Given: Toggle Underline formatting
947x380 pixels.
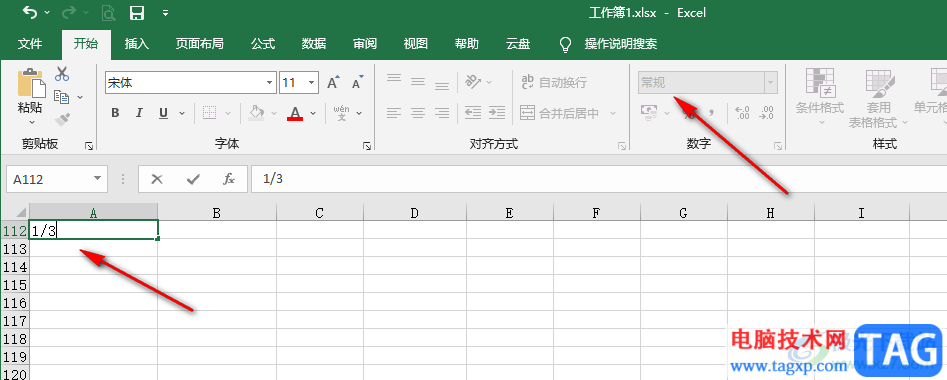Looking at the screenshot, I should [x=163, y=113].
